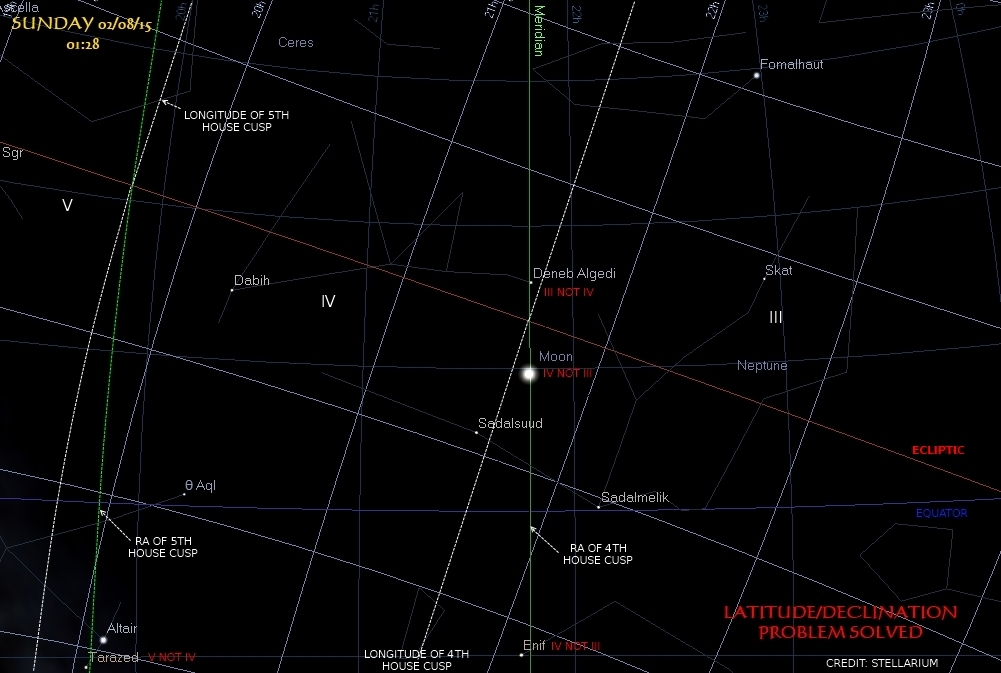The width and height of the screenshot is (1001, 673).
Task: Click the Sgr constellation label
Action: 12,153
